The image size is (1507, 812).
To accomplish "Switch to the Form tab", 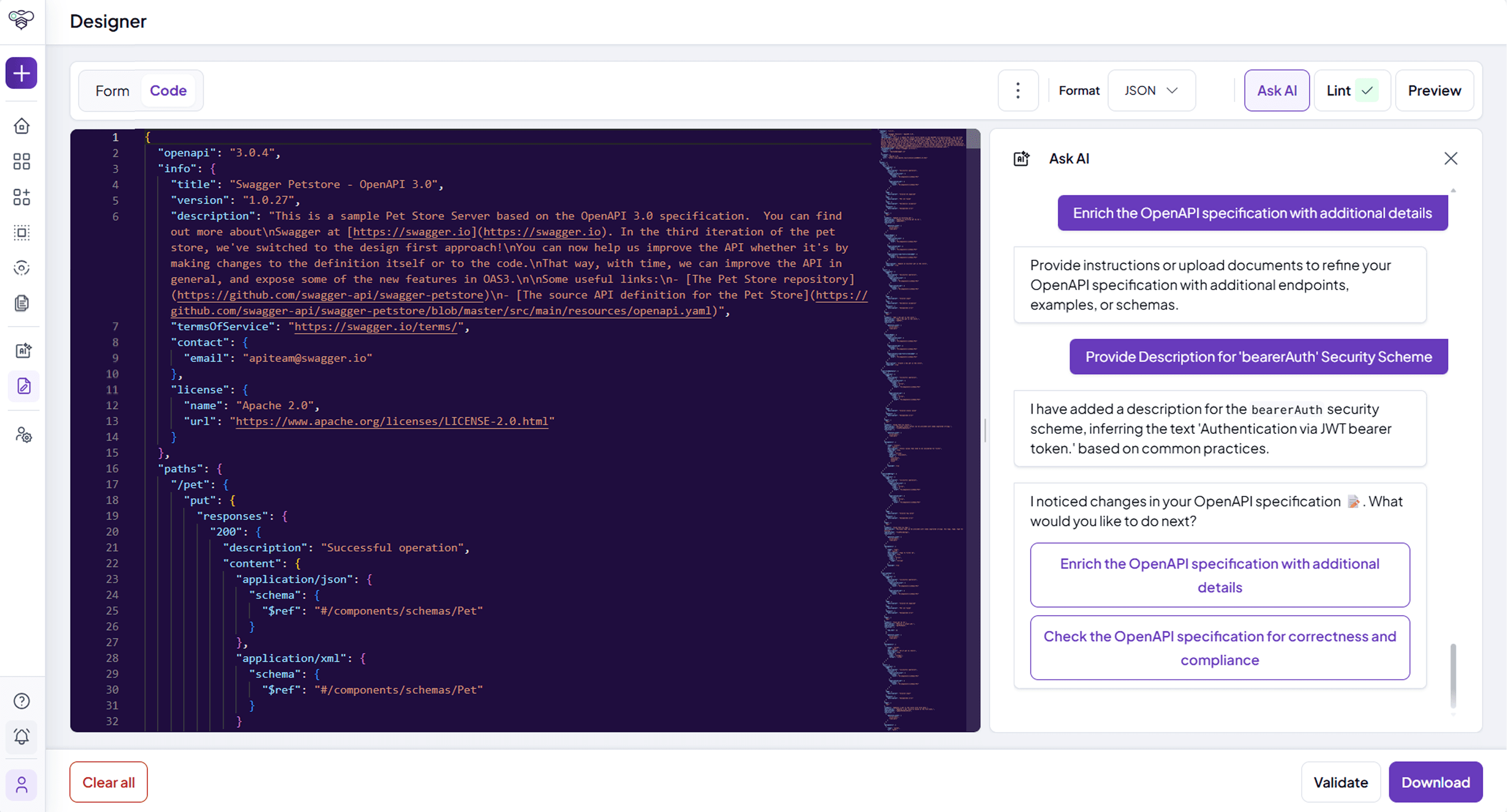I will [x=112, y=91].
